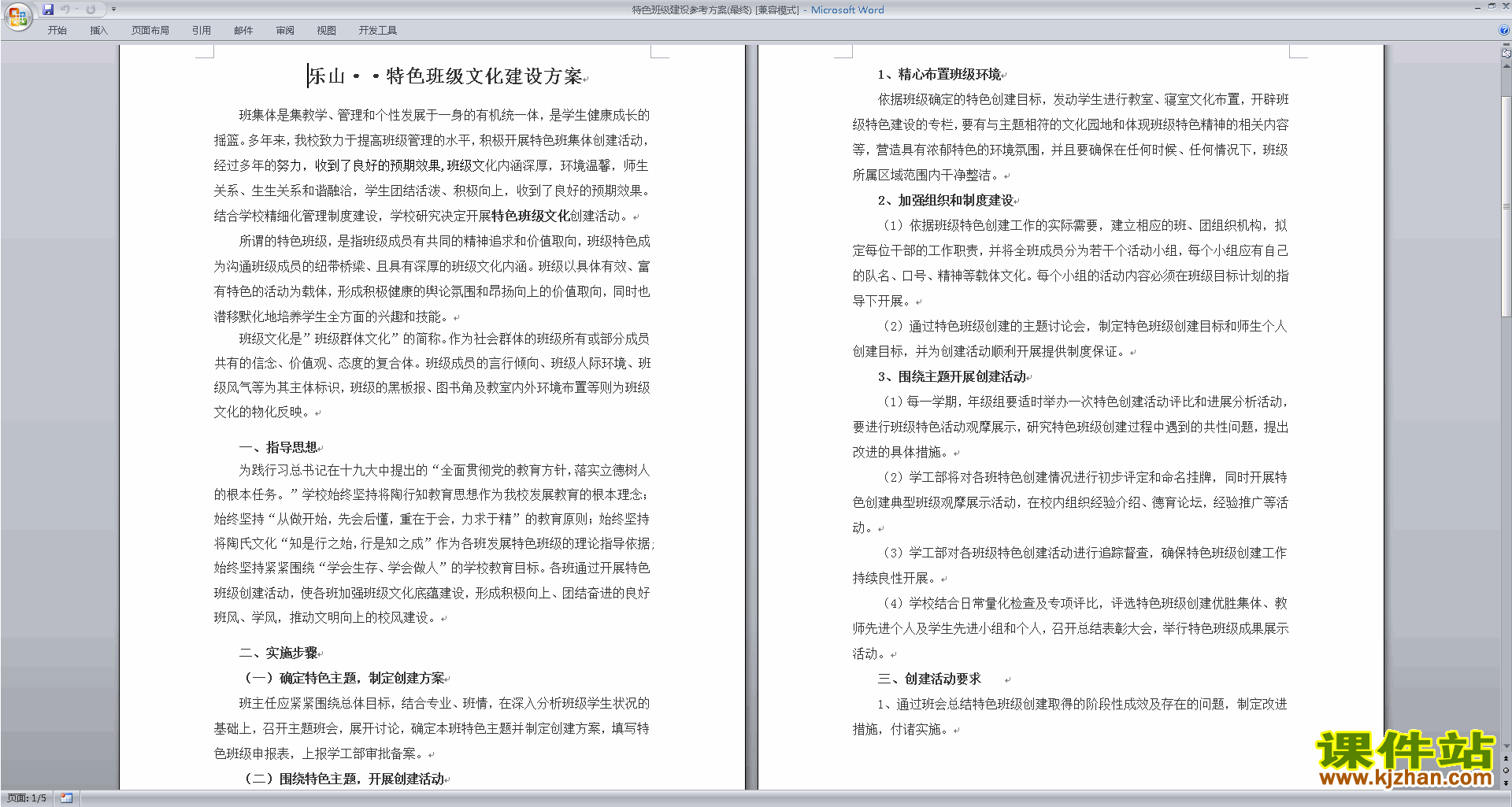This screenshot has width=1512, height=807.
Task: Open the 邮件 ribbon tab
Action: click(243, 31)
